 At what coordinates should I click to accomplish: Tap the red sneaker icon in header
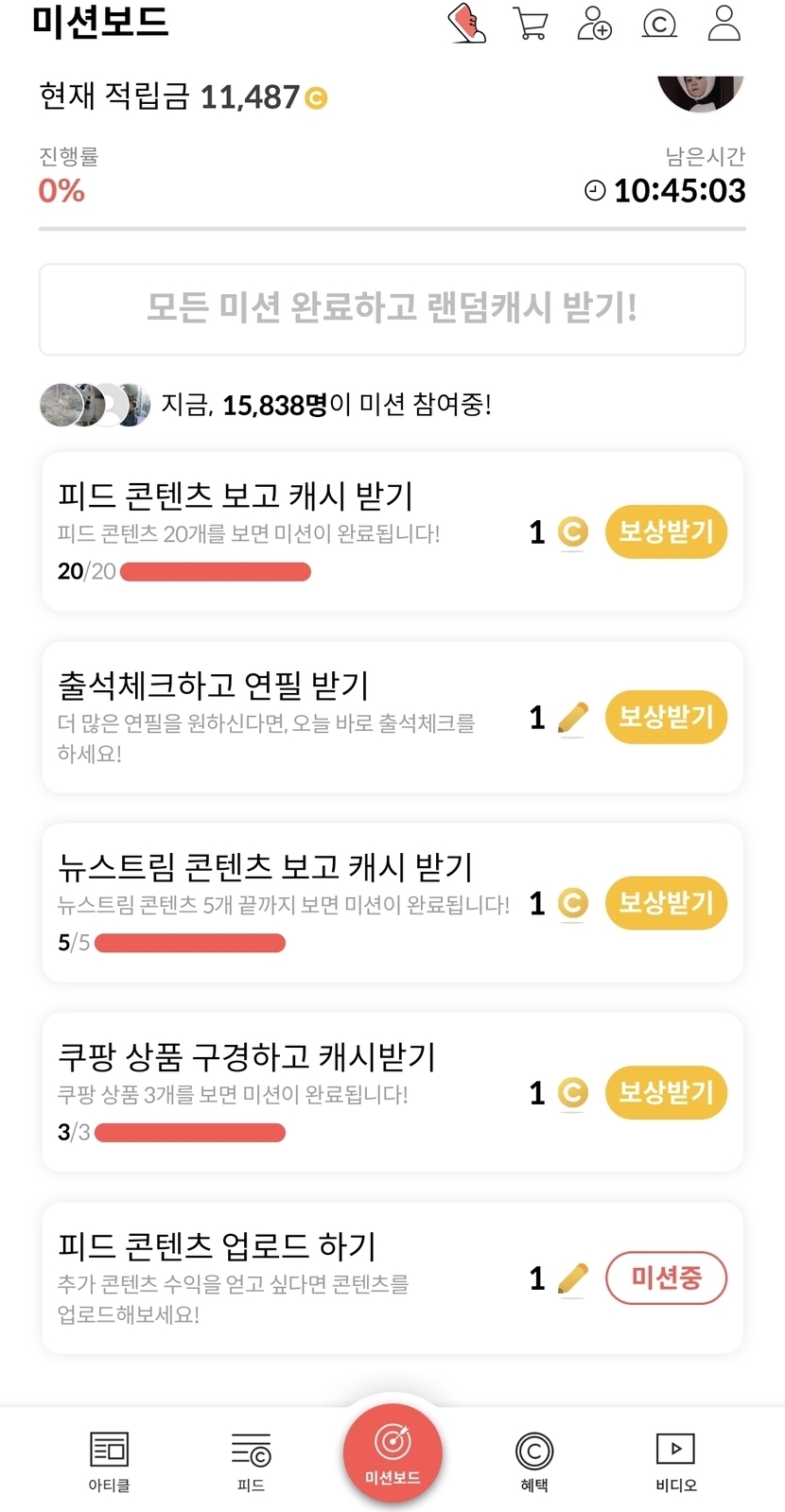(466, 24)
